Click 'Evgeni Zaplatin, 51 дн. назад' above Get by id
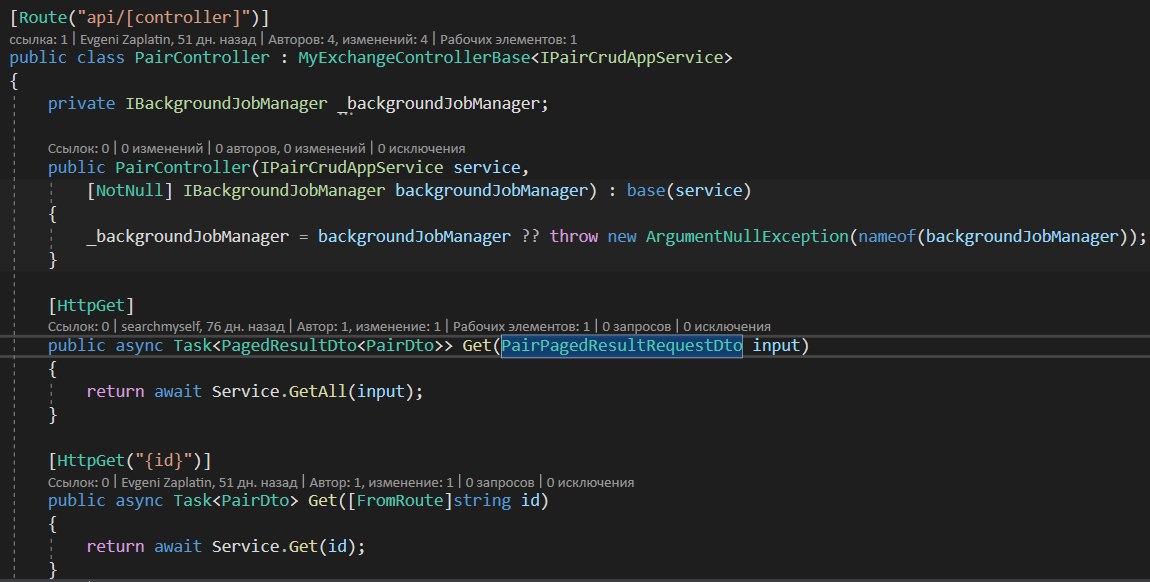This screenshot has width=1150, height=582. pos(209,483)
